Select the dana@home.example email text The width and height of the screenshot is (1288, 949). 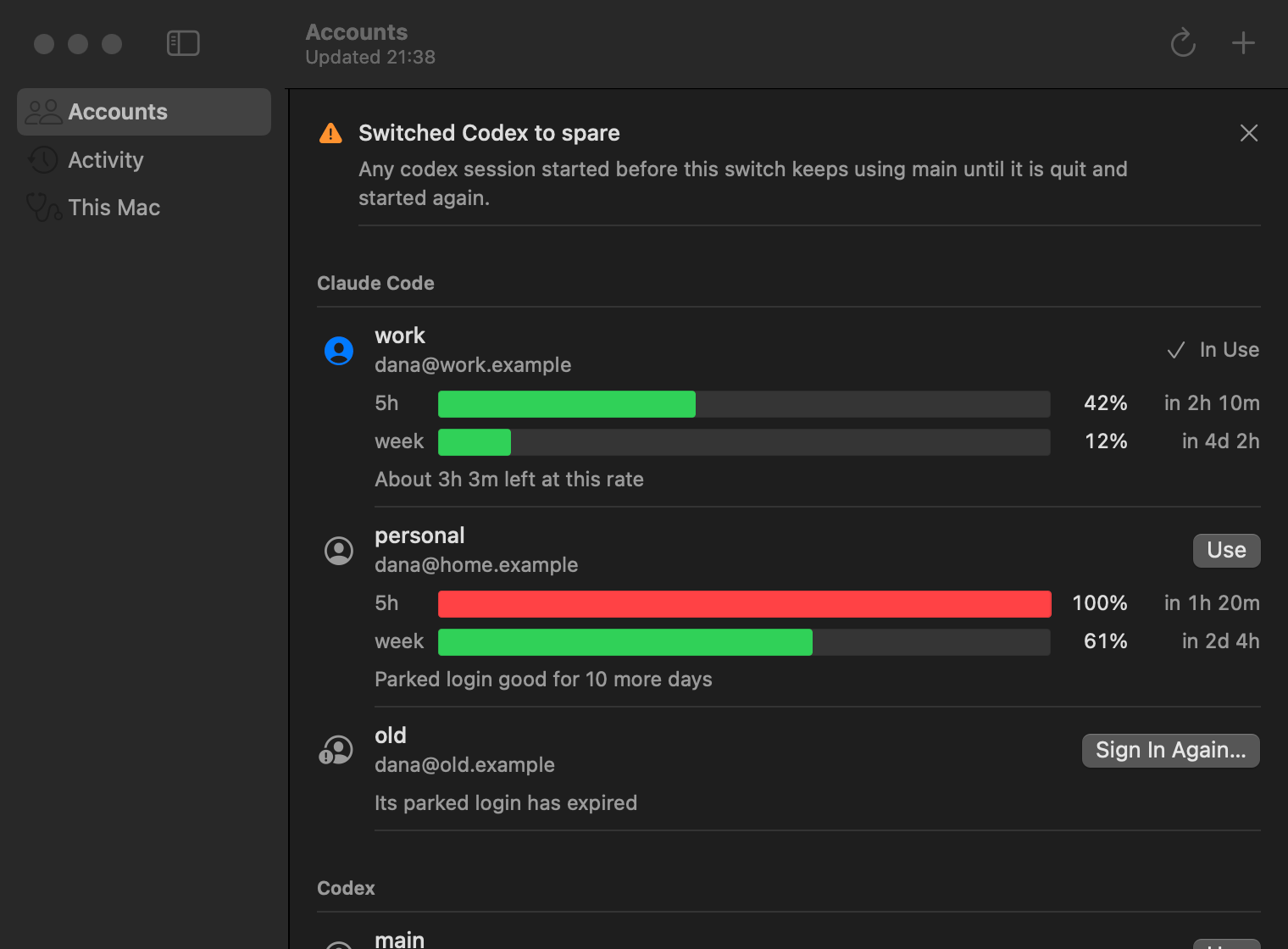476,565
